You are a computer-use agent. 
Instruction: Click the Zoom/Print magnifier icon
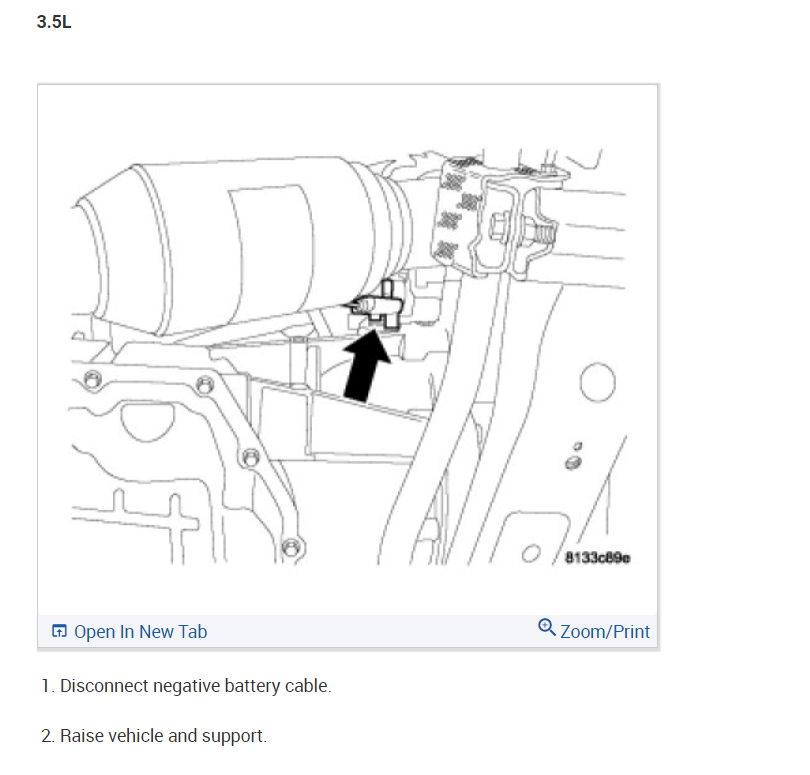coord(547,628)
